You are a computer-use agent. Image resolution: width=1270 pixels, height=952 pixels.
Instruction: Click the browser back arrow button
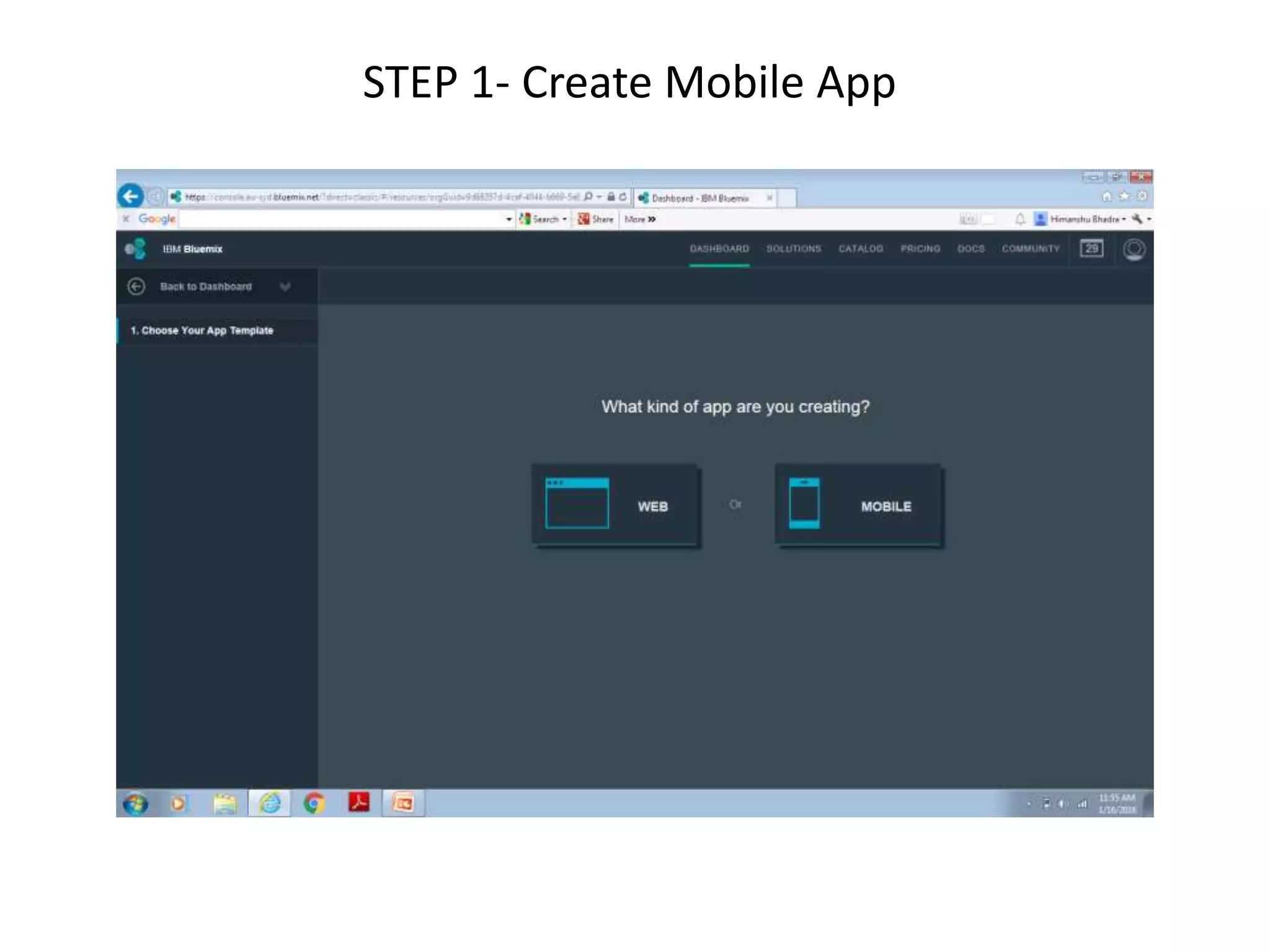pyautogui.click(x=130, y=196)
